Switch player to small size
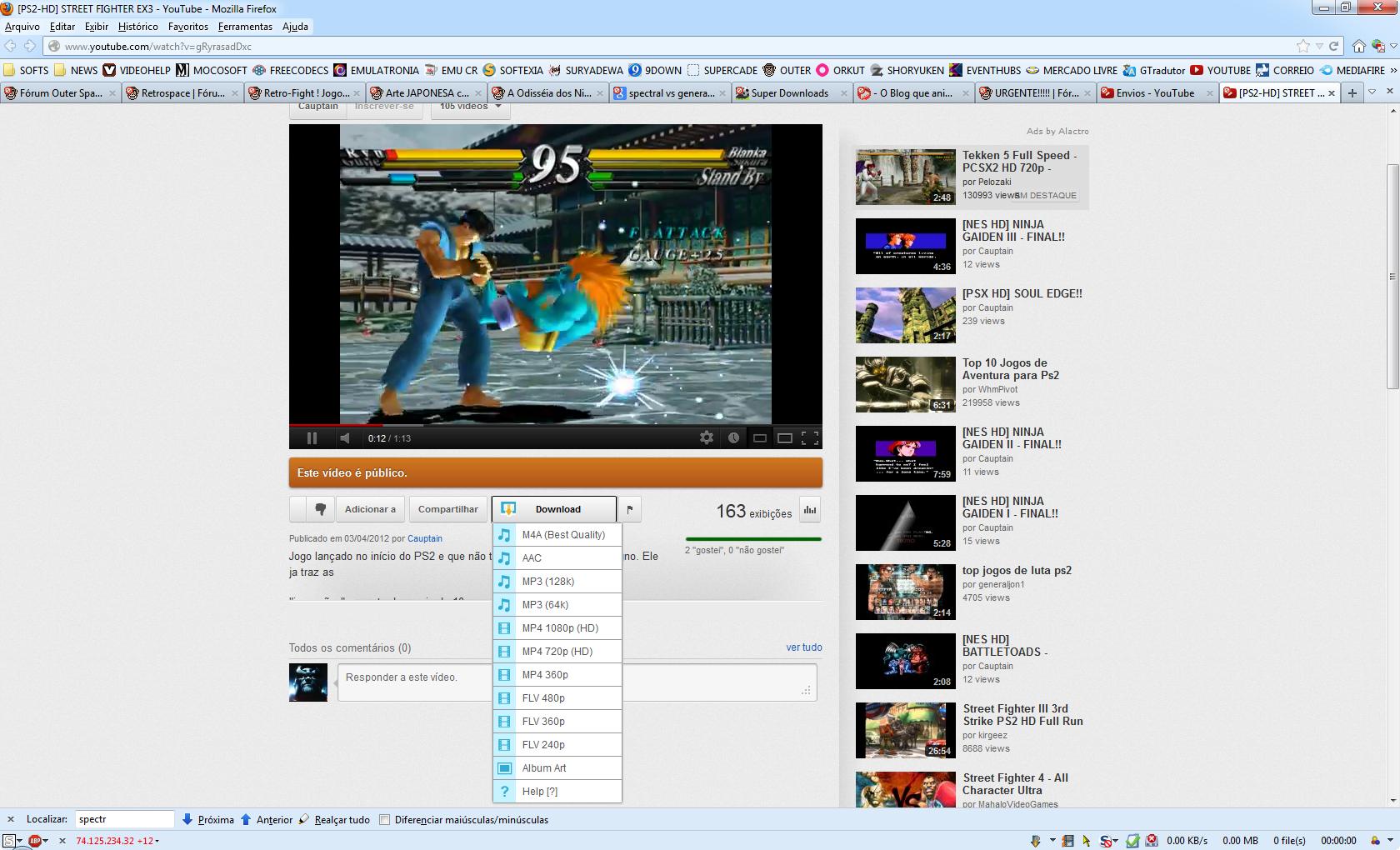 (x=760, y=437)
